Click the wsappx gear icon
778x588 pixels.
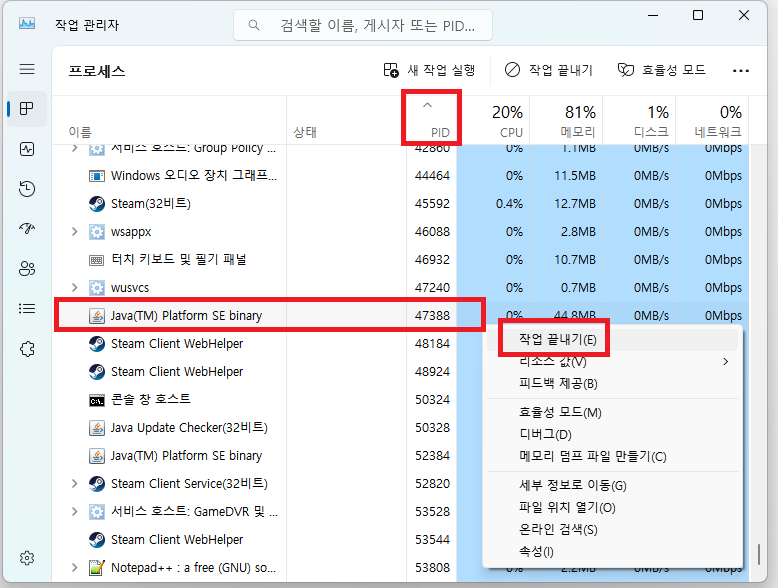click(97, 232)
